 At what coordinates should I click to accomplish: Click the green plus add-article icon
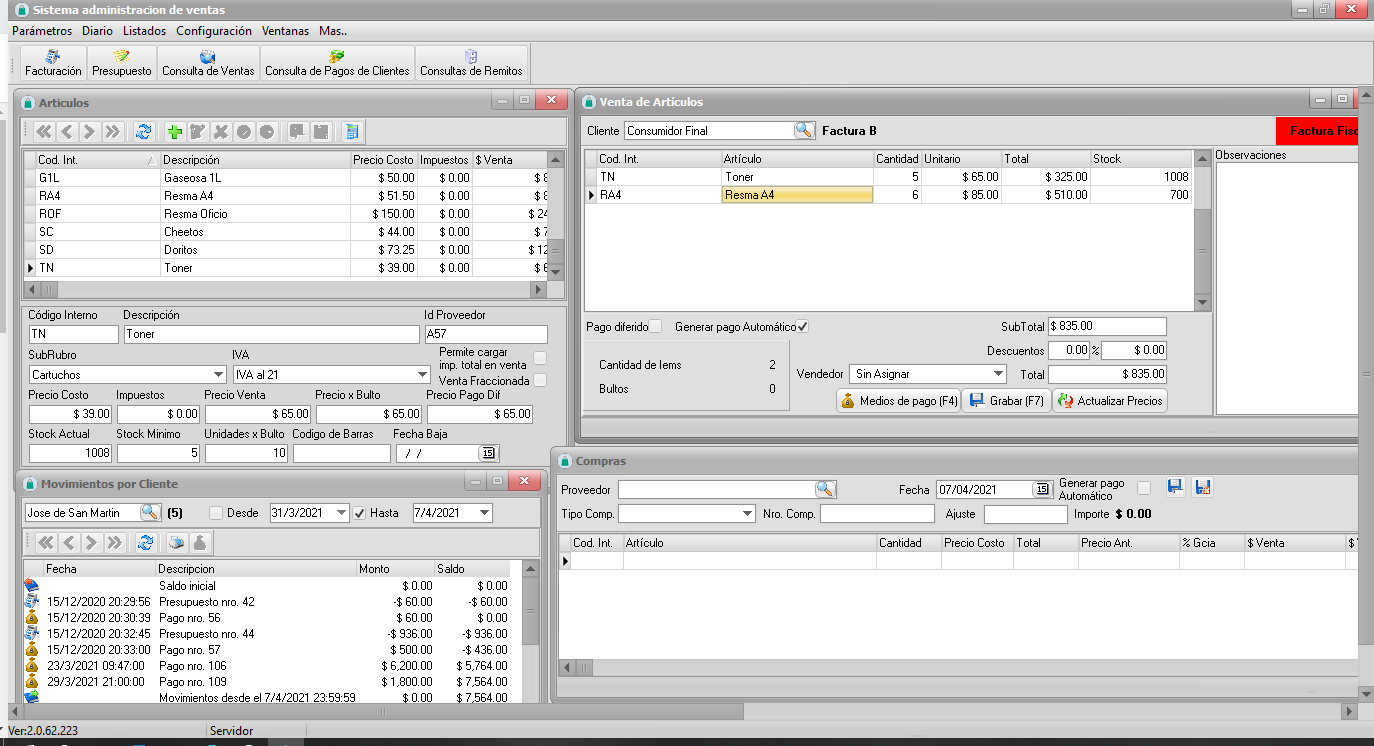click(x=175, y=132)
